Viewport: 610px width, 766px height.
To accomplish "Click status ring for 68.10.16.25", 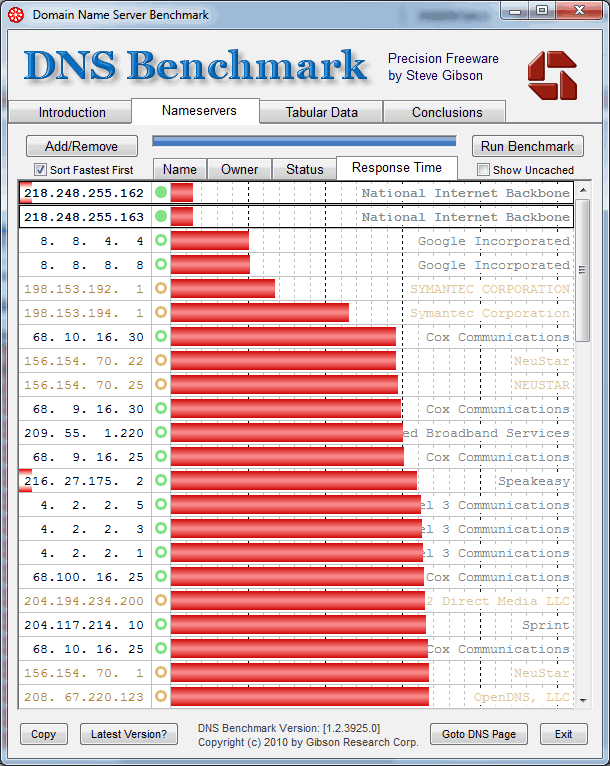I will 161,648.
